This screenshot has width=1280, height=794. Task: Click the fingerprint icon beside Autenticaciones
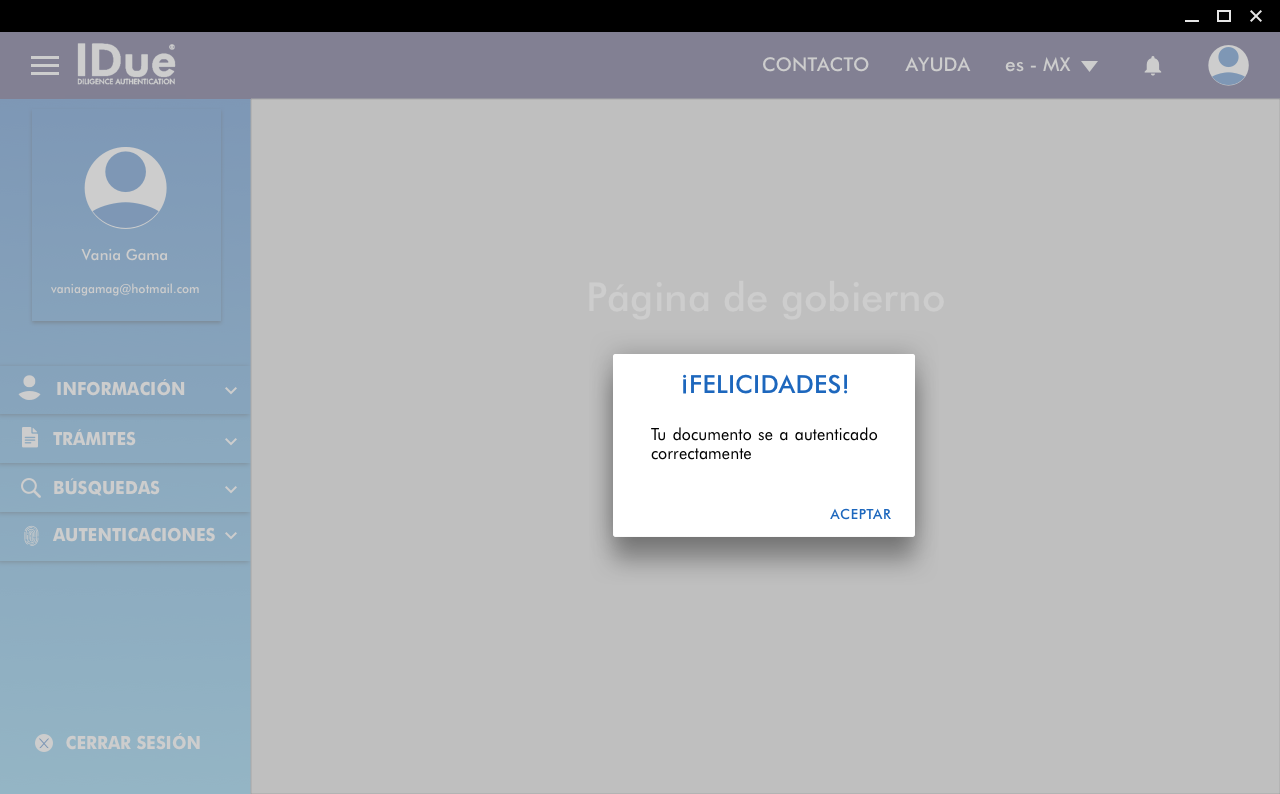click(31, 535)
